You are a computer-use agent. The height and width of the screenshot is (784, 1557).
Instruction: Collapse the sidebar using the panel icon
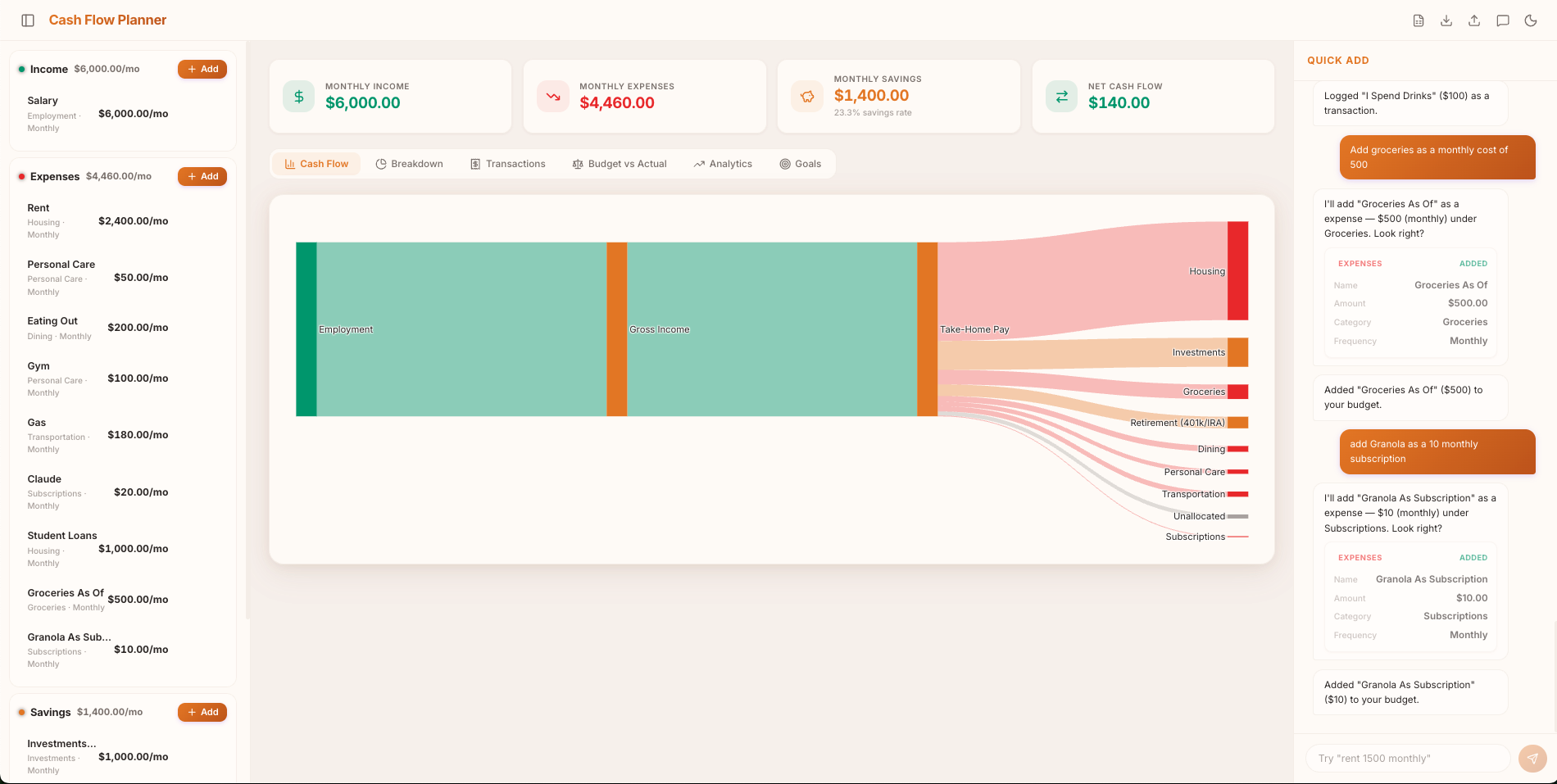click(28, 20)
